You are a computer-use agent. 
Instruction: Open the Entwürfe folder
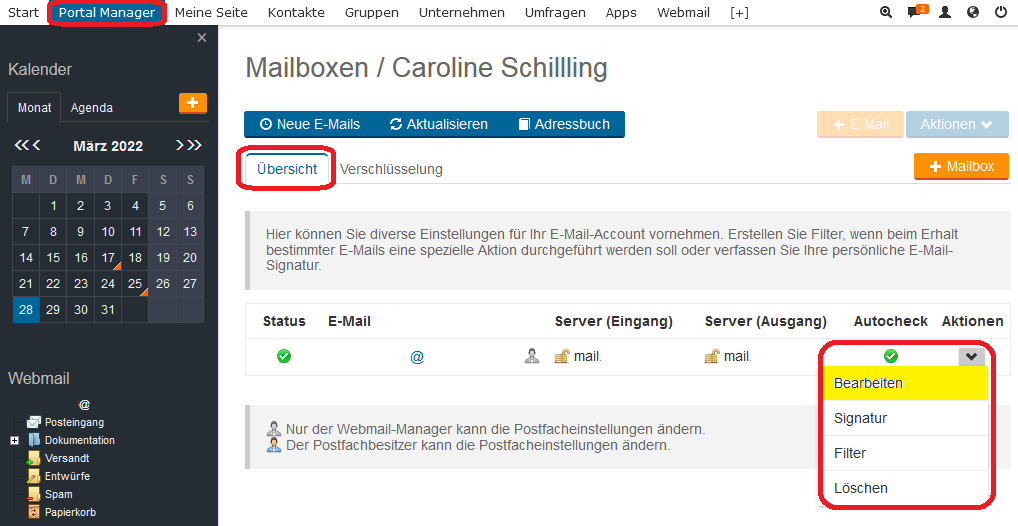click(68, 476)
